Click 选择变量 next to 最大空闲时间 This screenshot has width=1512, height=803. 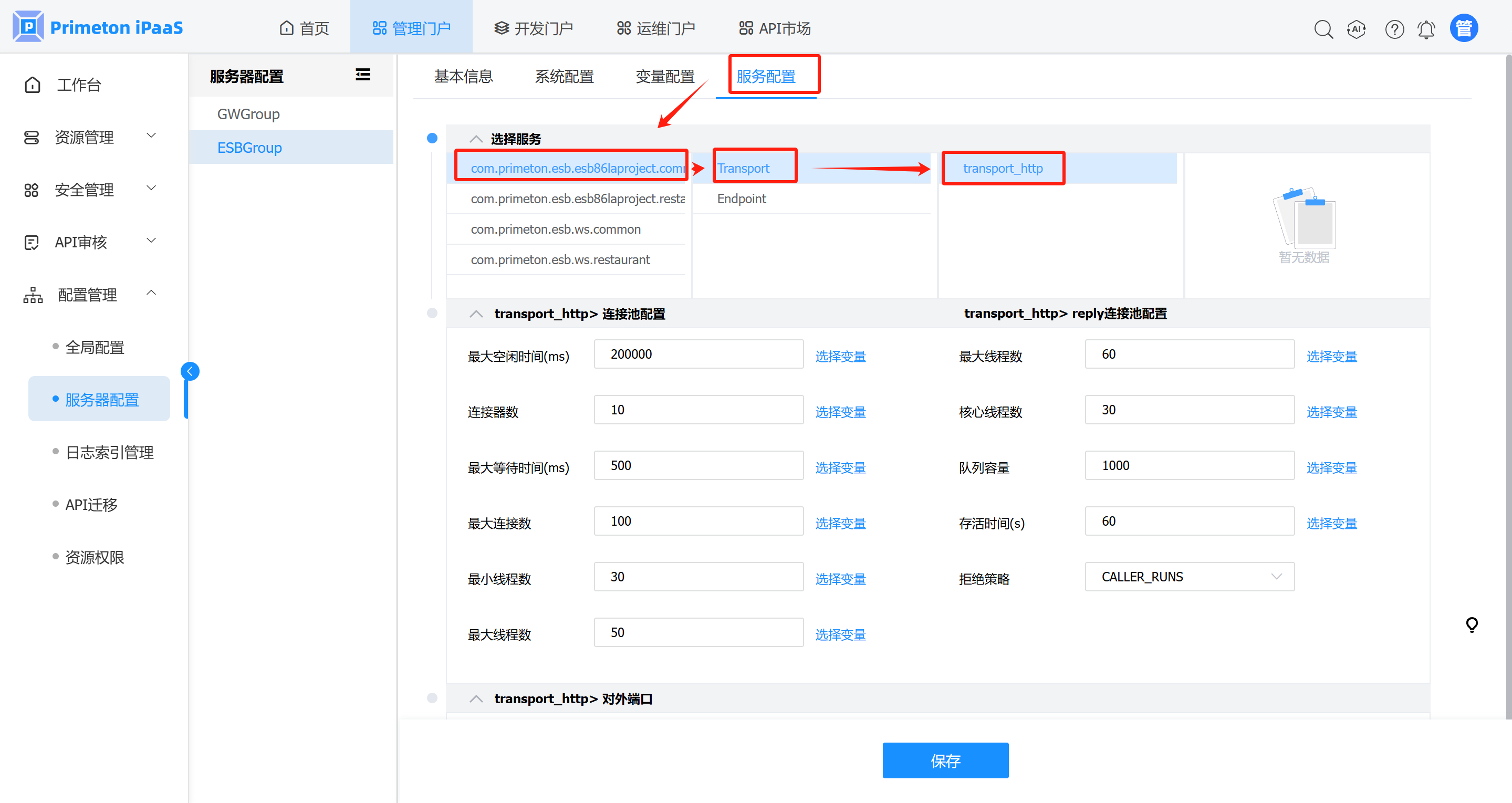(x=840, y=356)
